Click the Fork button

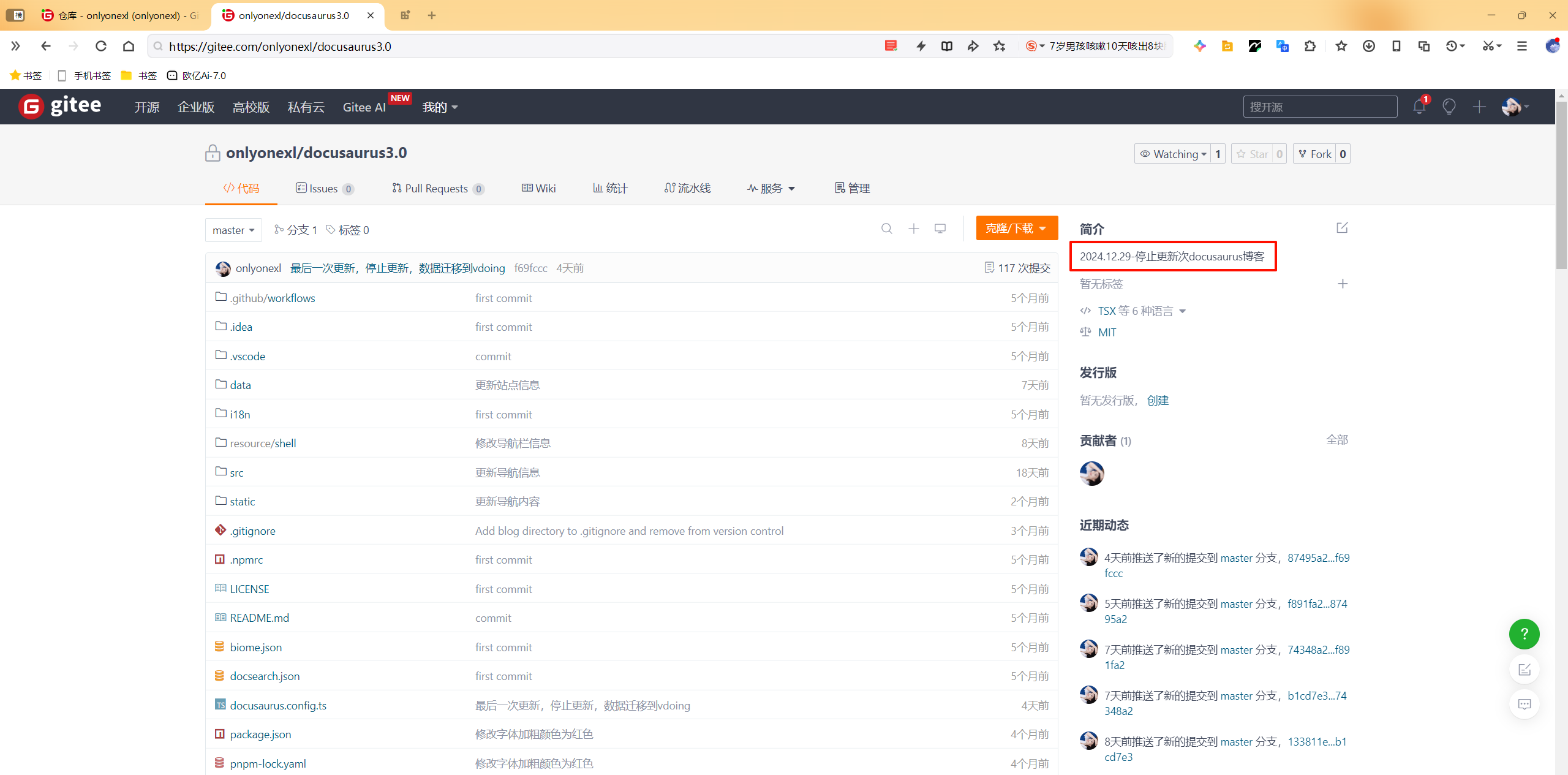pyautogui.click(x=1314, y=154)
